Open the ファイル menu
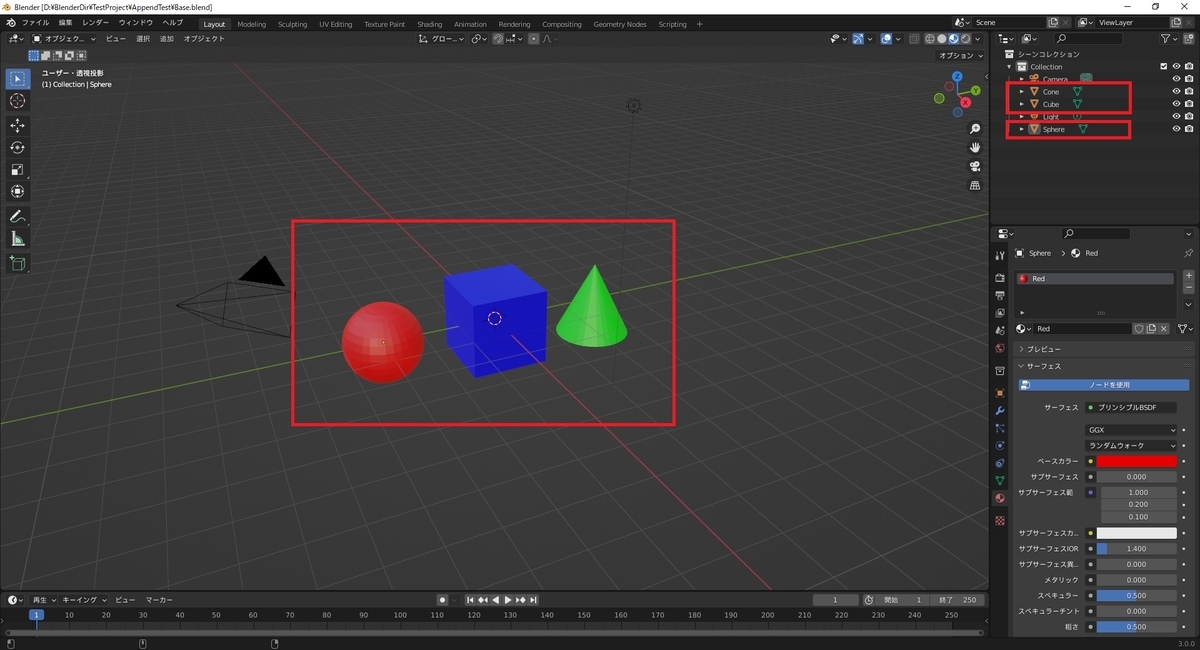Viewport: 1200px width, 650px height. (x=35, y=22)
